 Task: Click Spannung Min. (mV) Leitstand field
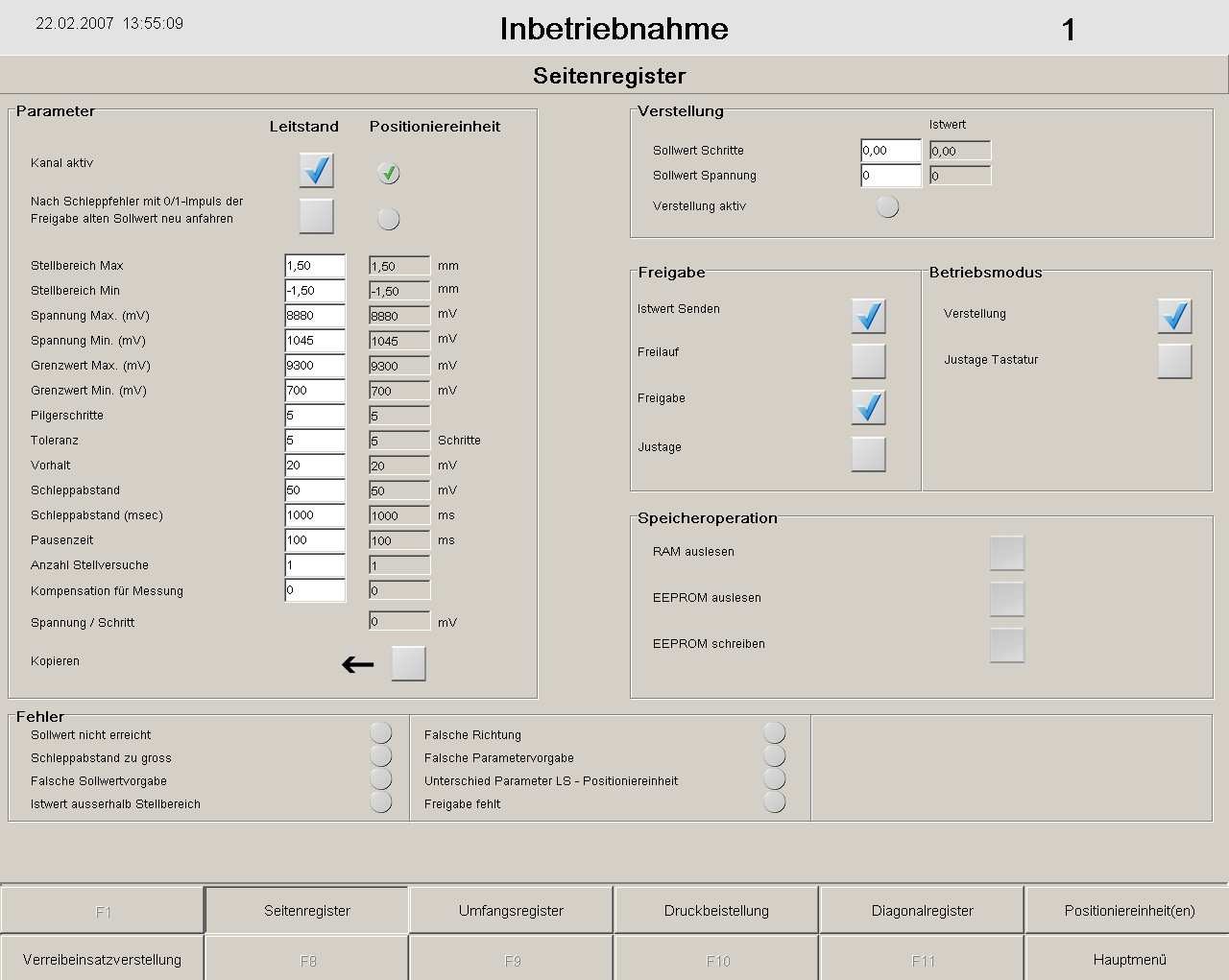[315, 341]
